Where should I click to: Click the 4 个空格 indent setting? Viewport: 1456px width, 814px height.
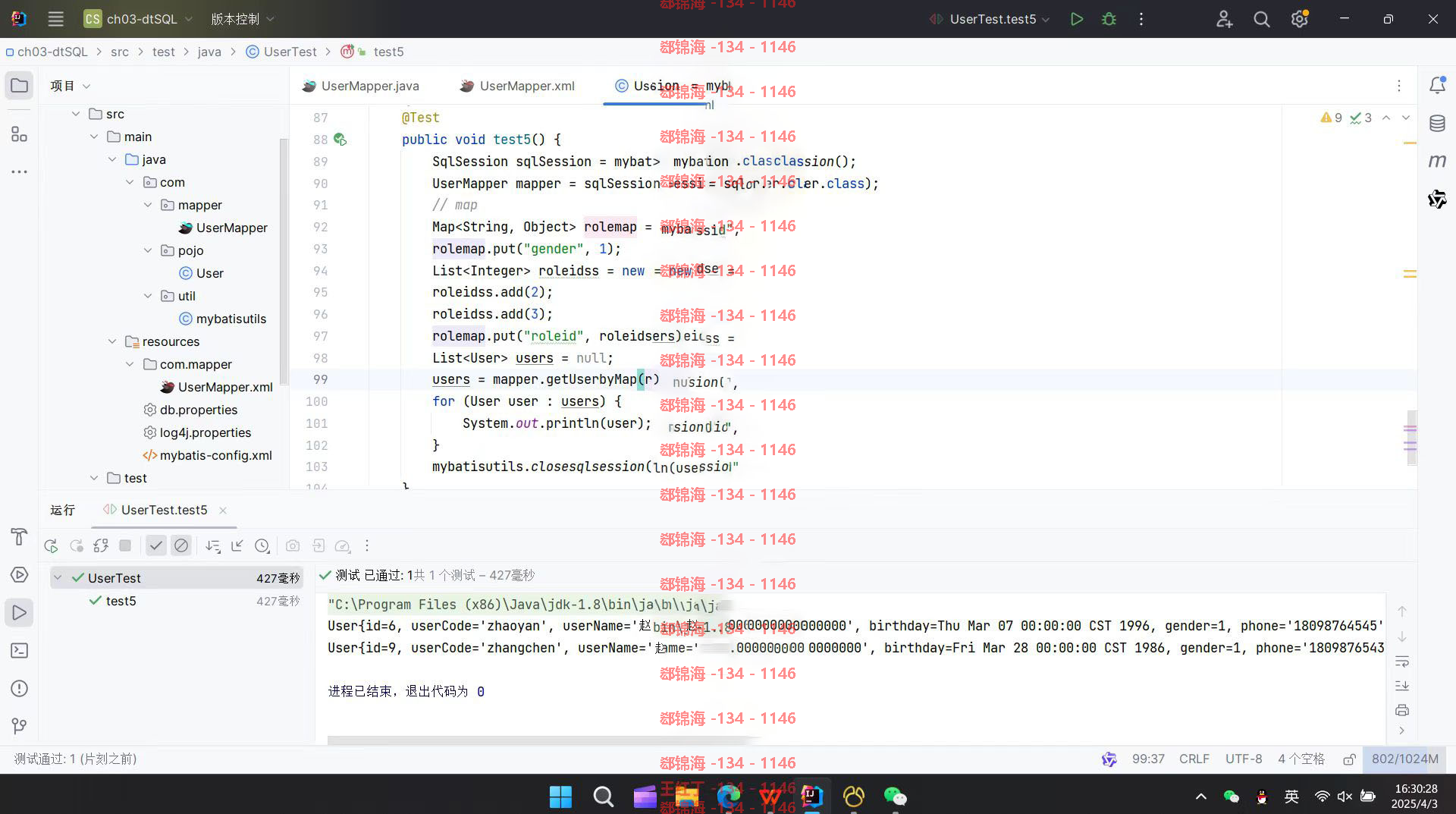[1301, 759]
